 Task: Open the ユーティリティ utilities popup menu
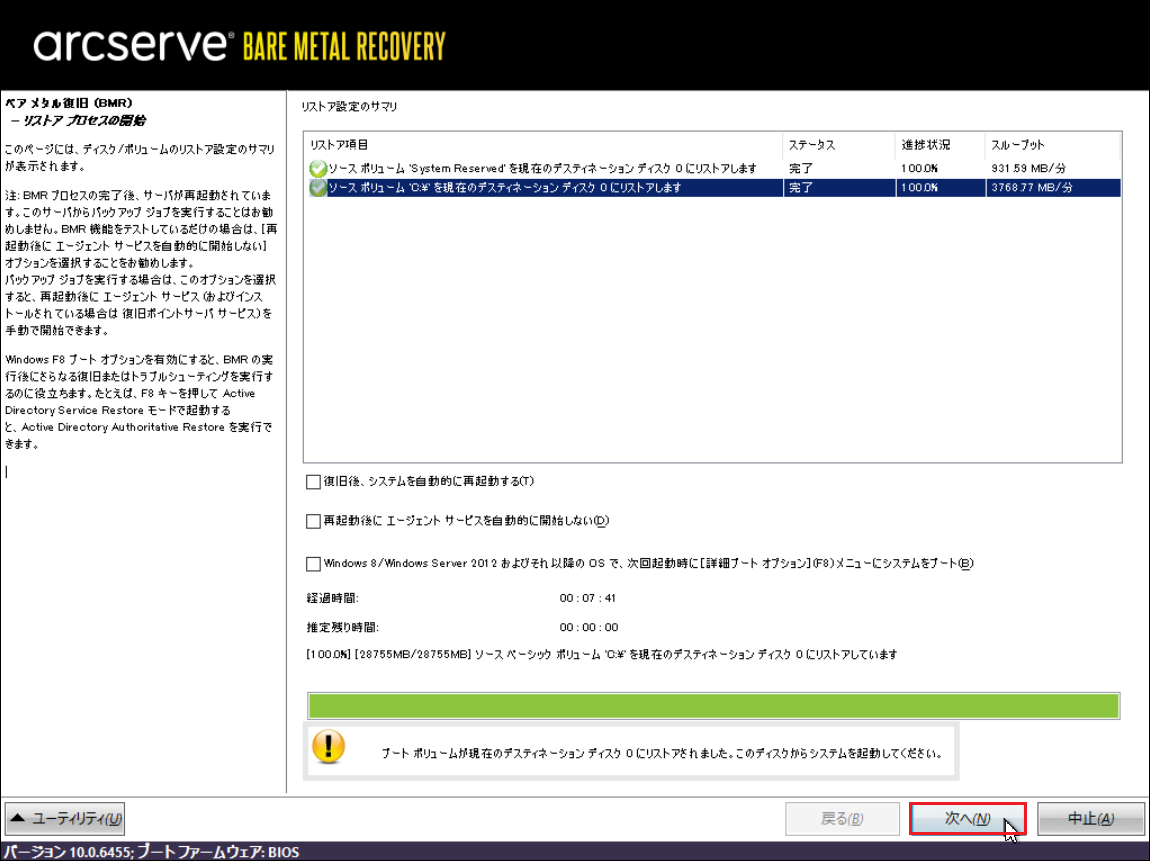pos(65,819)
